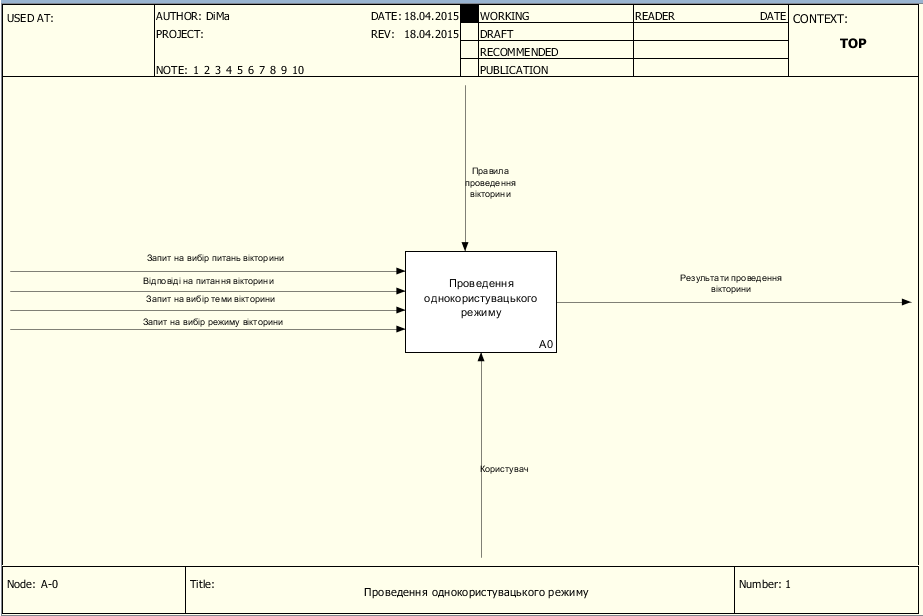Click the Node: A-0 footer cell
The width and height of the screenshot is (923, 616).
tap(94, 589)
